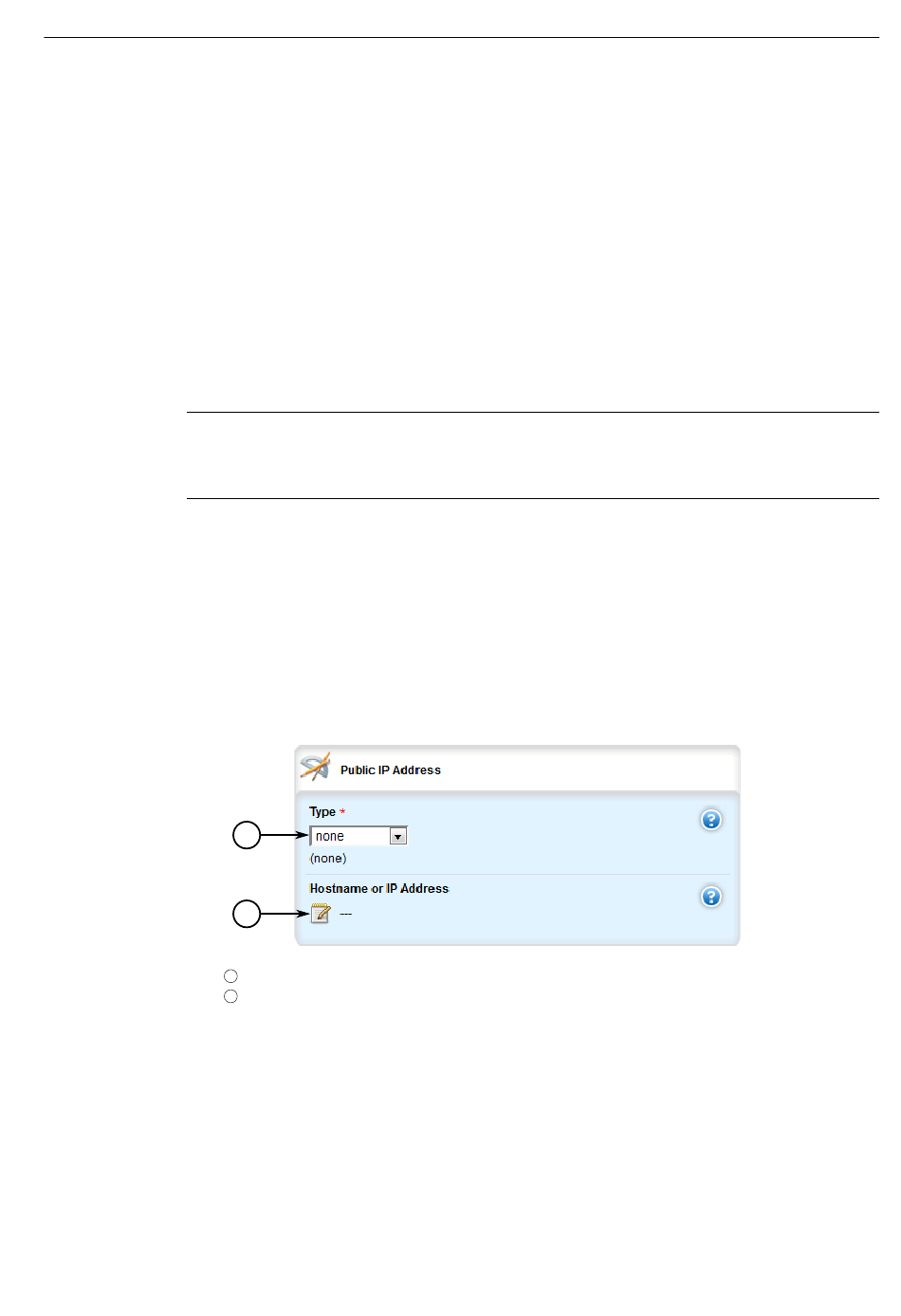This screenshot has height=1316, width=901.
Task: Click the arrow pointing to the notepad icon
Action: pyautogui.click(x=285, y=914)
